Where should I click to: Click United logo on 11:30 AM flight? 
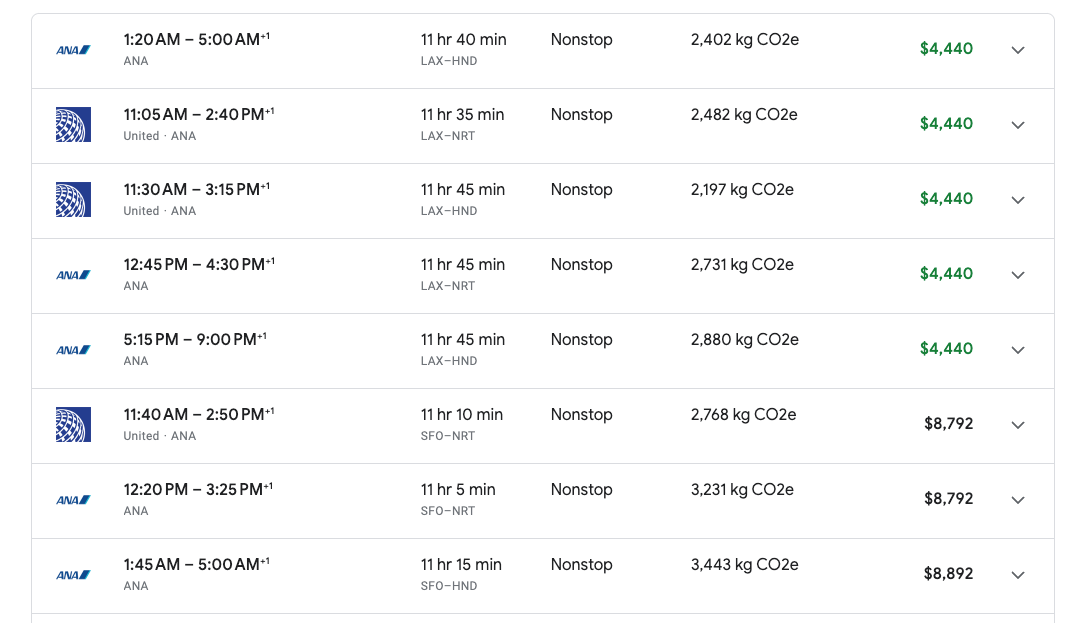pos(73,200)
